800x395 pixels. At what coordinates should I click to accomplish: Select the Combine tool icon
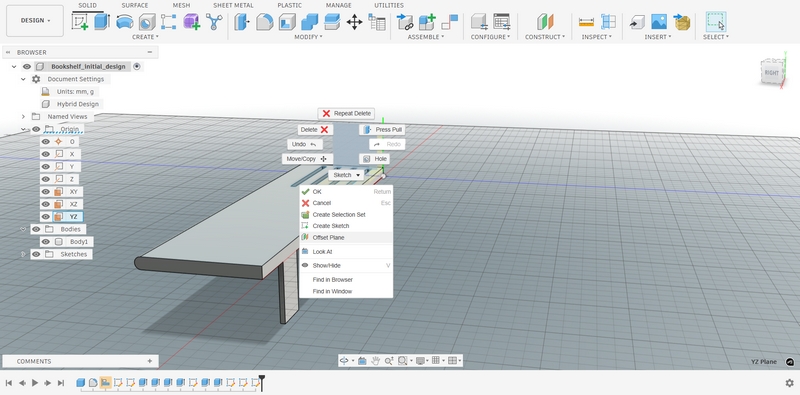click(x=309, y=22)
